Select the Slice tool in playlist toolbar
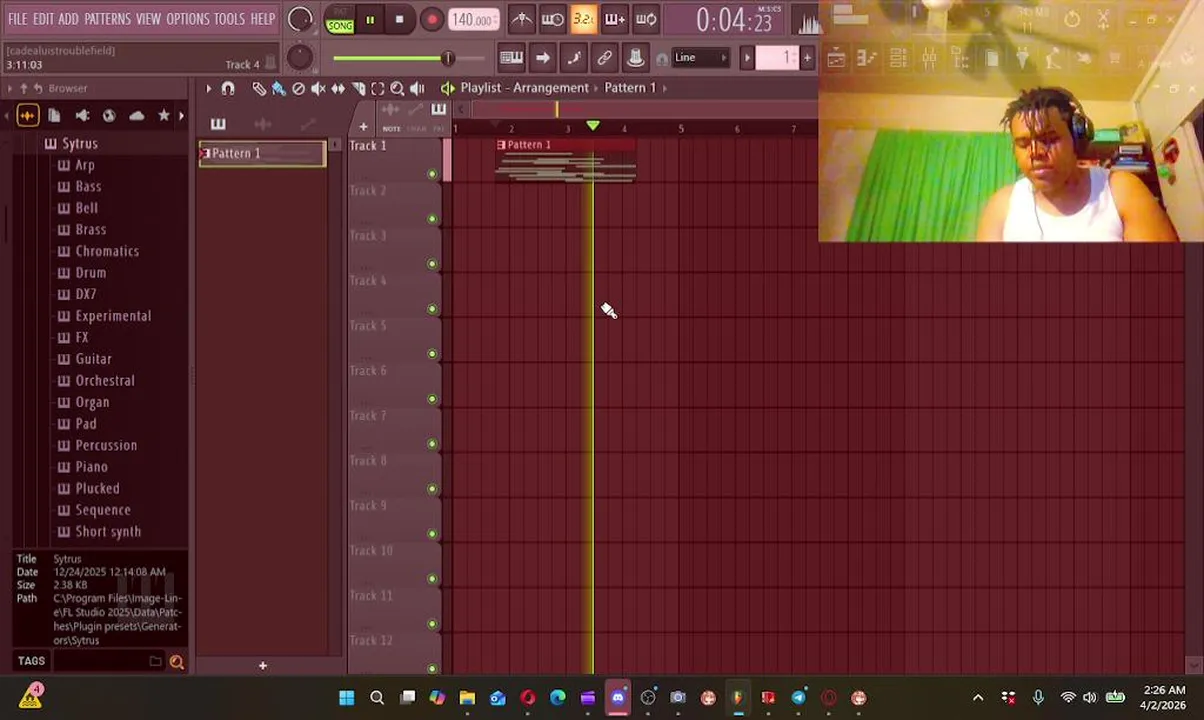 click(358, 89)
